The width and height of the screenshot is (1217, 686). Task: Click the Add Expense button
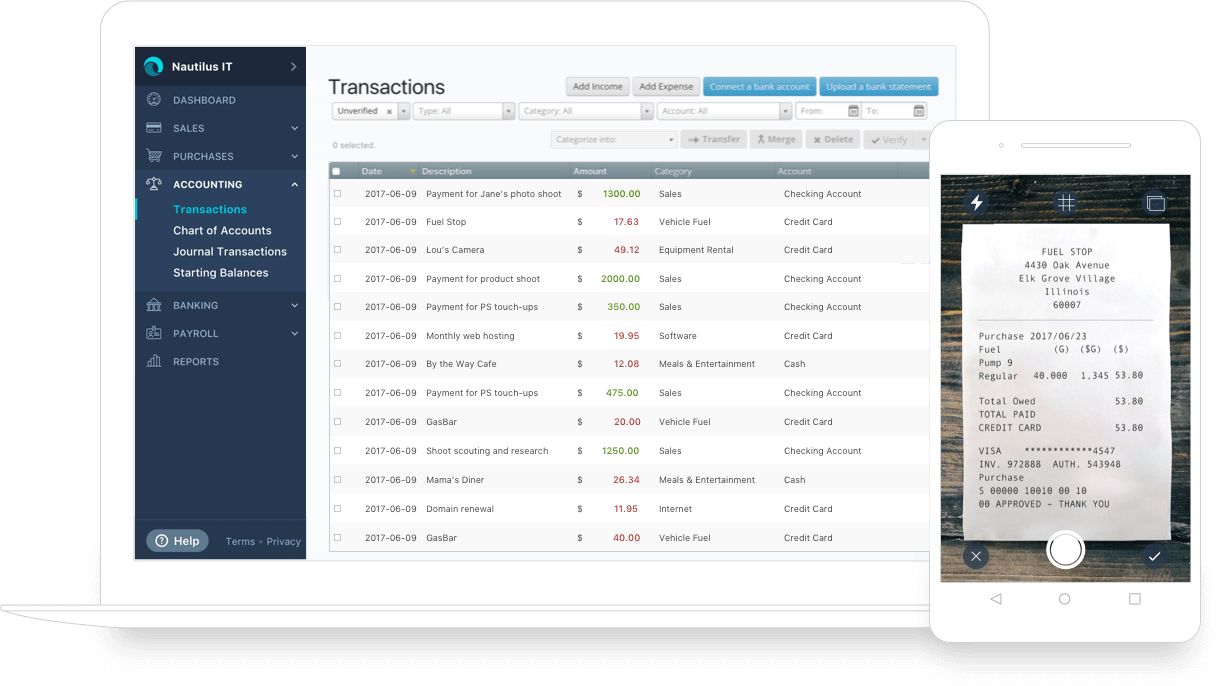666,87
